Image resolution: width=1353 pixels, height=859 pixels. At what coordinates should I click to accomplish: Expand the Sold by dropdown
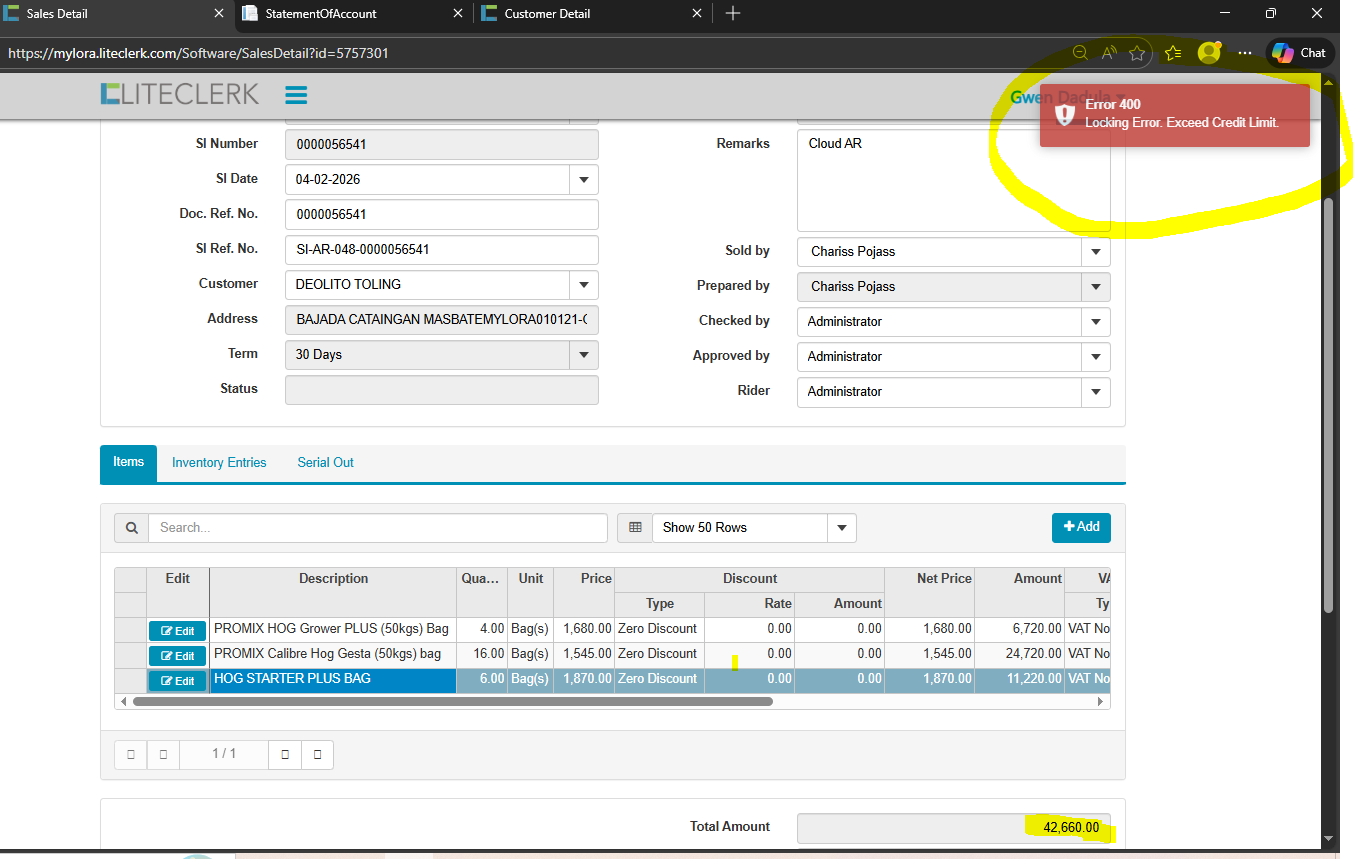click(1096, 252)
